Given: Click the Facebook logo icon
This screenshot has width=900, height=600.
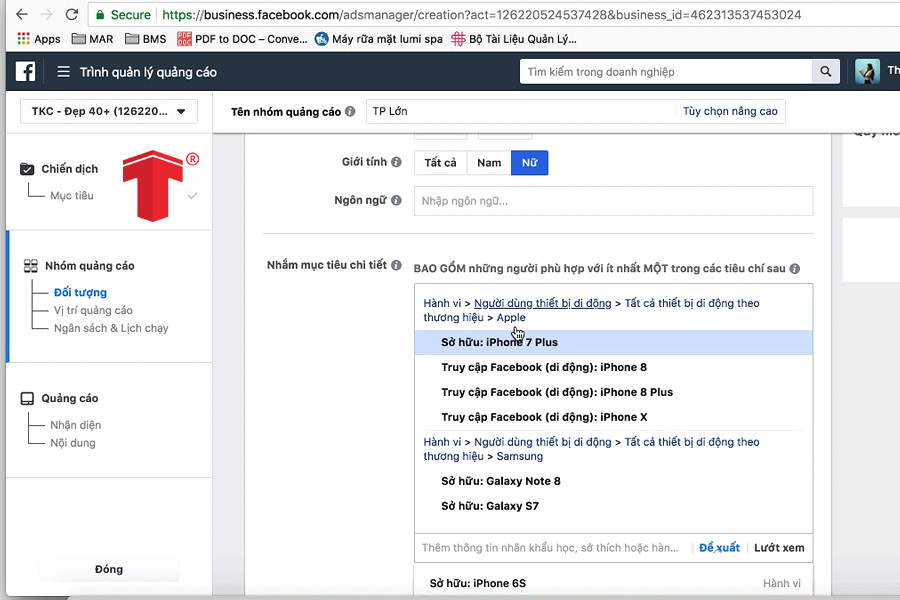Looking at the screenshot, I should click(x=25, y=72).
